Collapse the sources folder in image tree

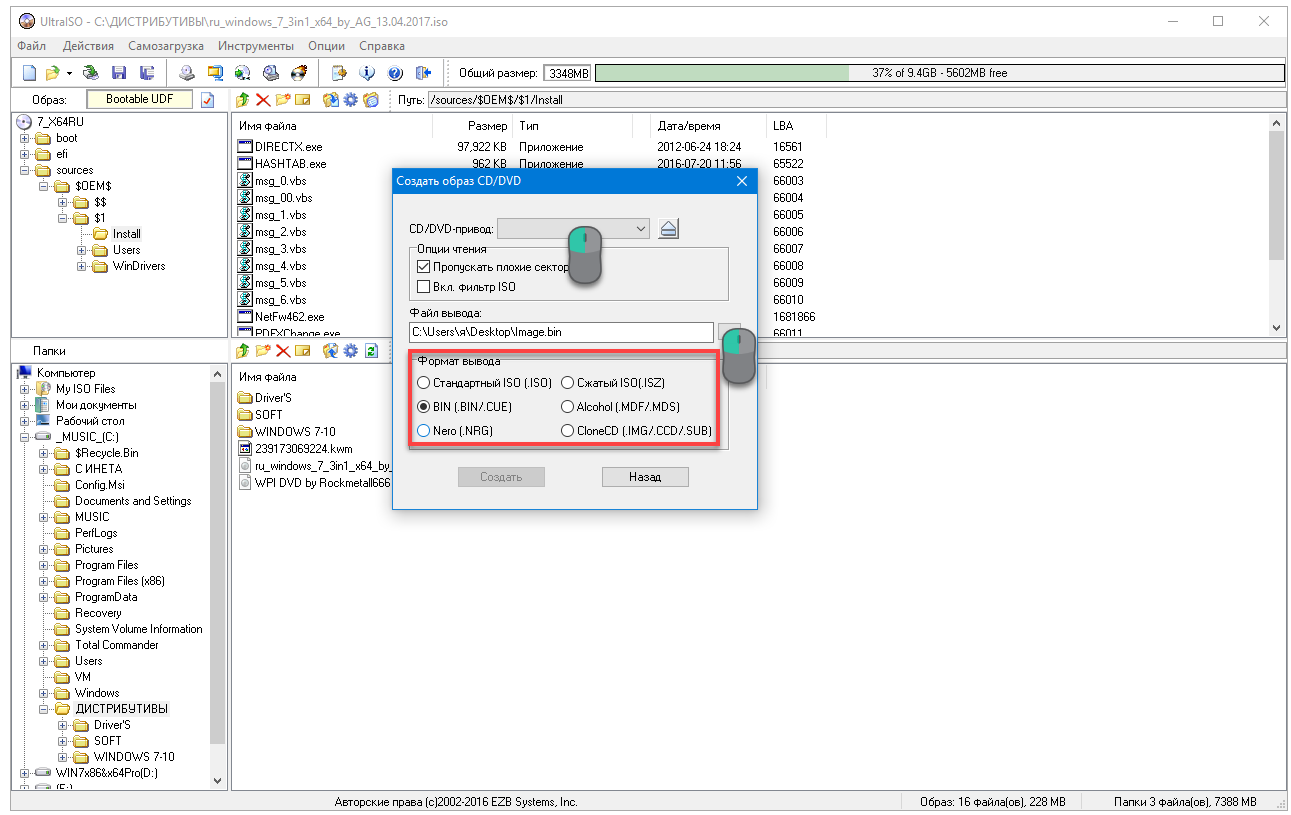pos(25,170)
